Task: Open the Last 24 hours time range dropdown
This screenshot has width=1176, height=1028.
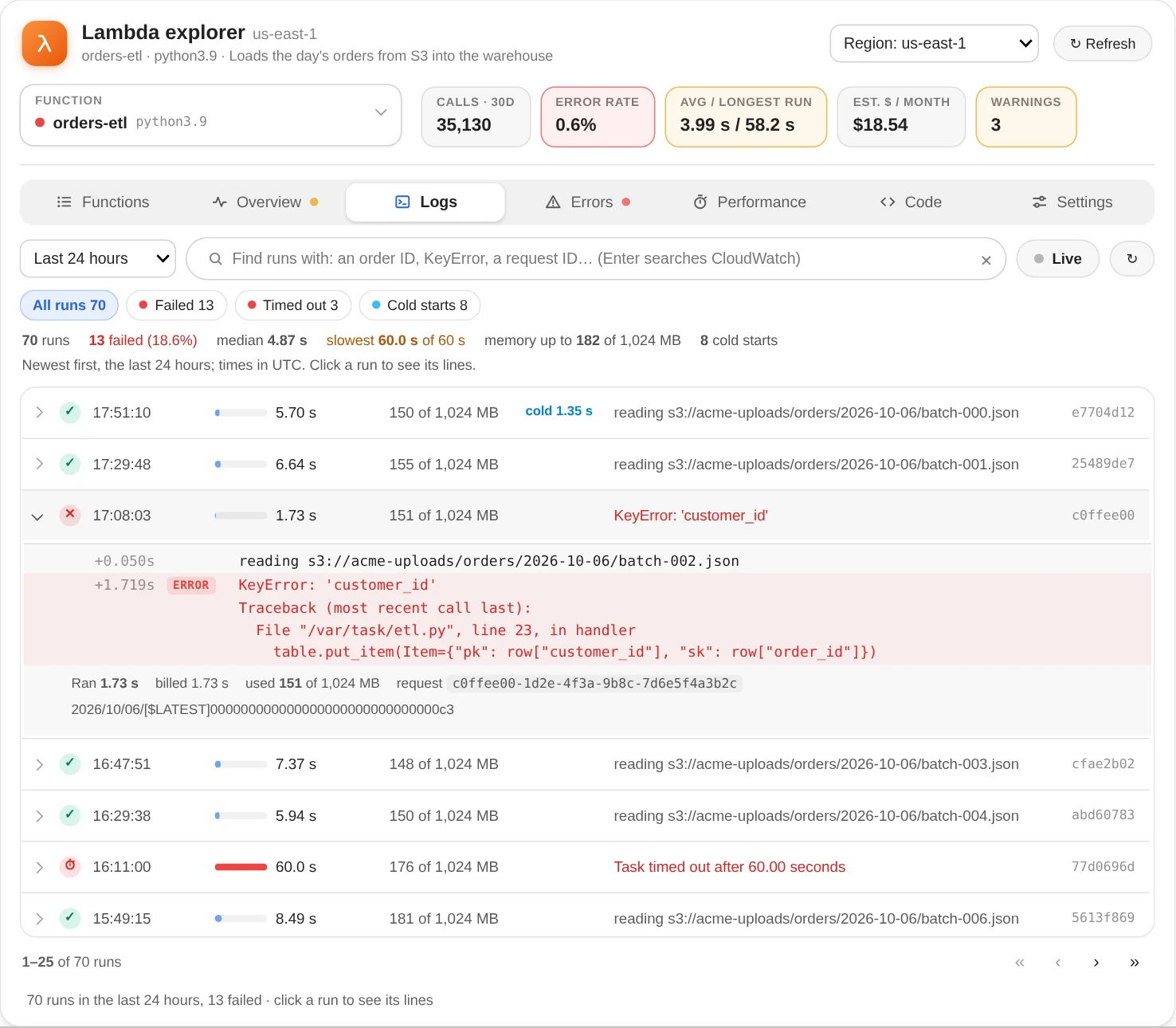Action: [98, 259]
